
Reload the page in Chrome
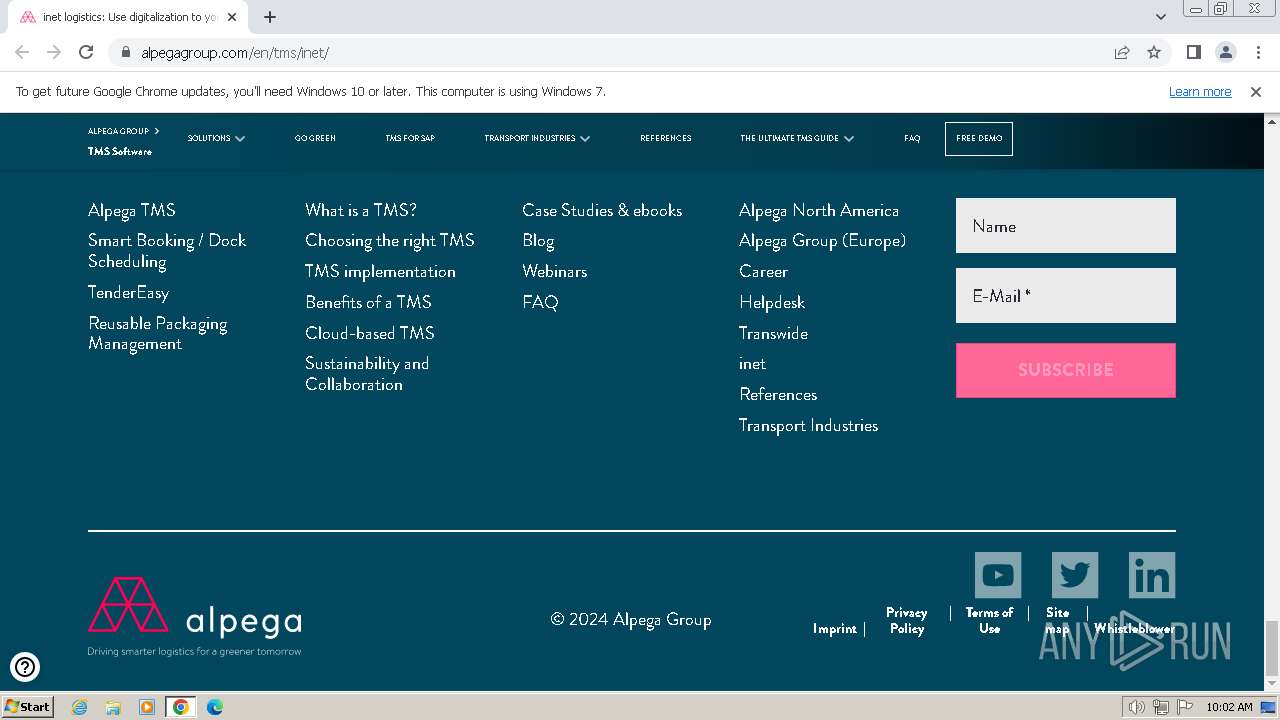pyautogui.click(x=86, y=52)
